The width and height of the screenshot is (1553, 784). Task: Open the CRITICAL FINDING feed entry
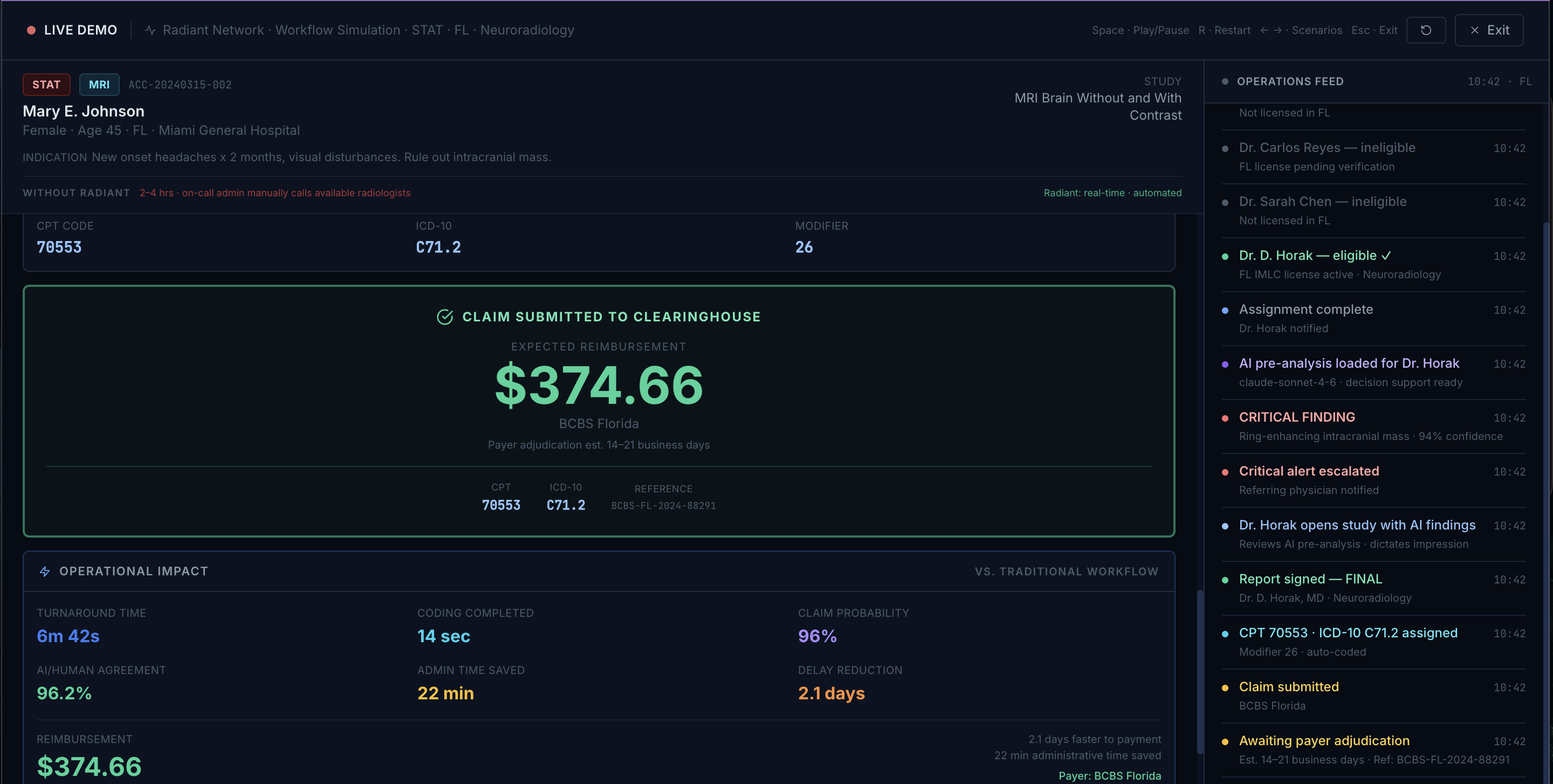1373,426
